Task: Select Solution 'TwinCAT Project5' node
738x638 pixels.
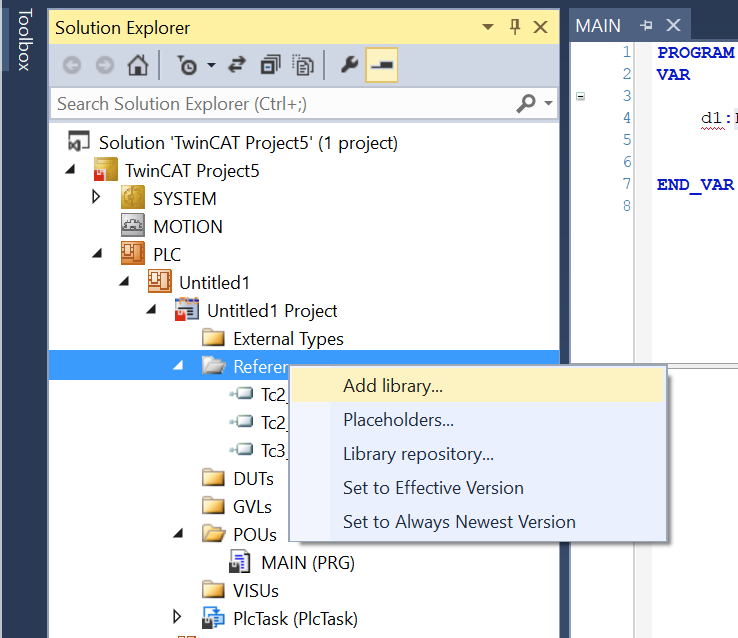Action: 248,143
